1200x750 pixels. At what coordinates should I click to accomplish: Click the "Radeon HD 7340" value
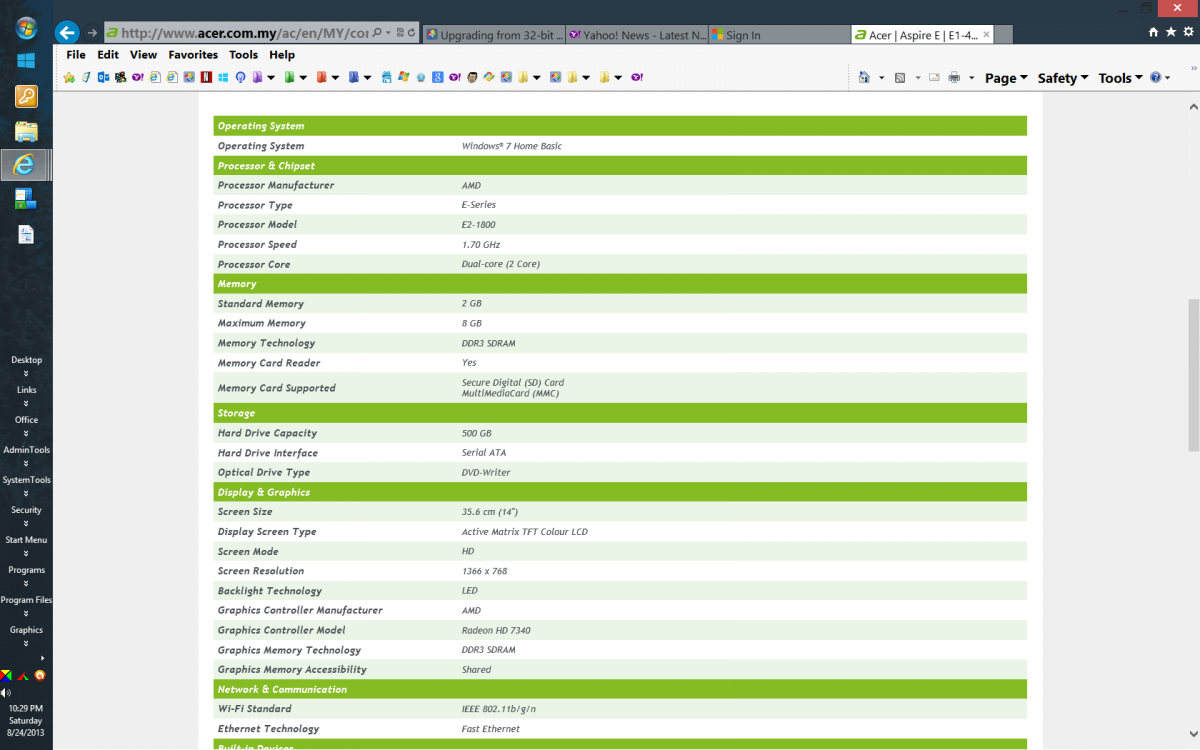point(496,630)
